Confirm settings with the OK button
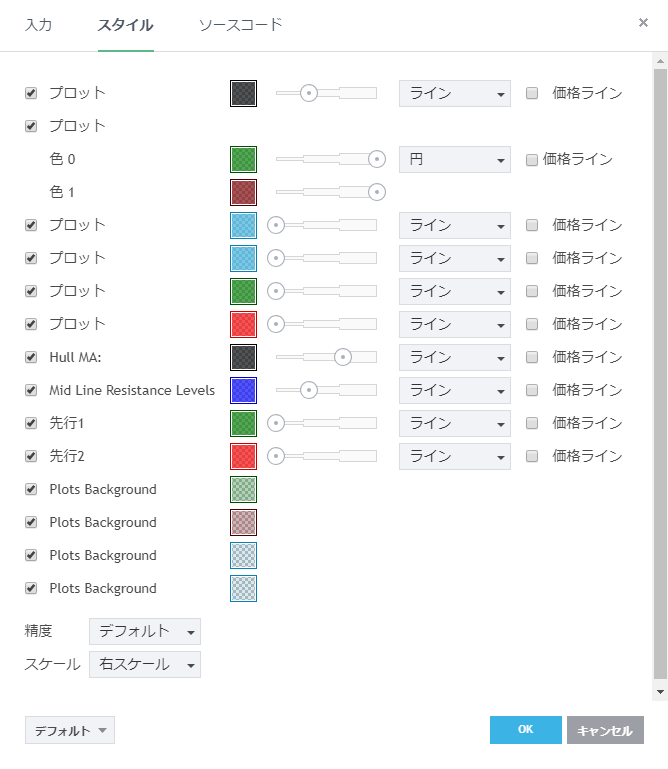The image size is (668, 769). 525,730
